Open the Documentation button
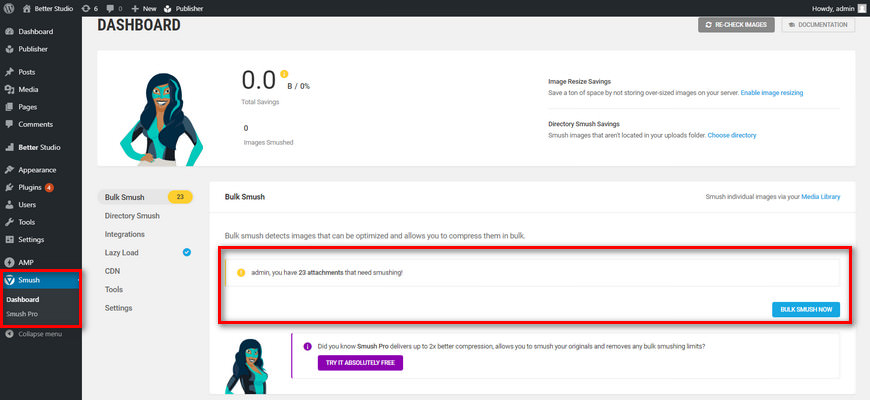Screen dimensions: 870x400 click(818, 25)
